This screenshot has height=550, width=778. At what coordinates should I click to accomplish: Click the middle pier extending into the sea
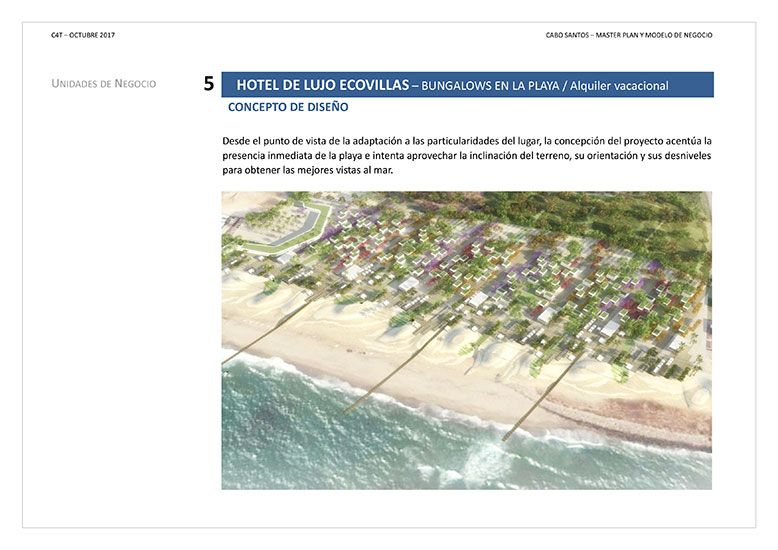tap(385, 375)
